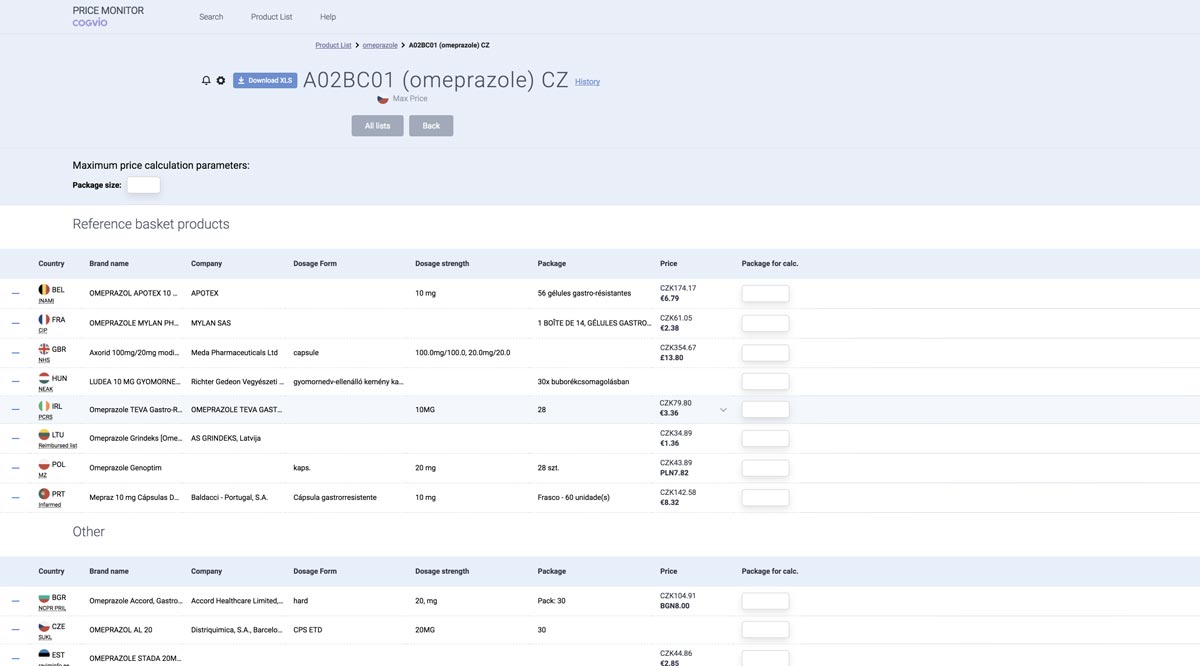The image size is (1200, 666).
Task: Remove the IRL row with its dash icon
Action: (x=15, y=410)
